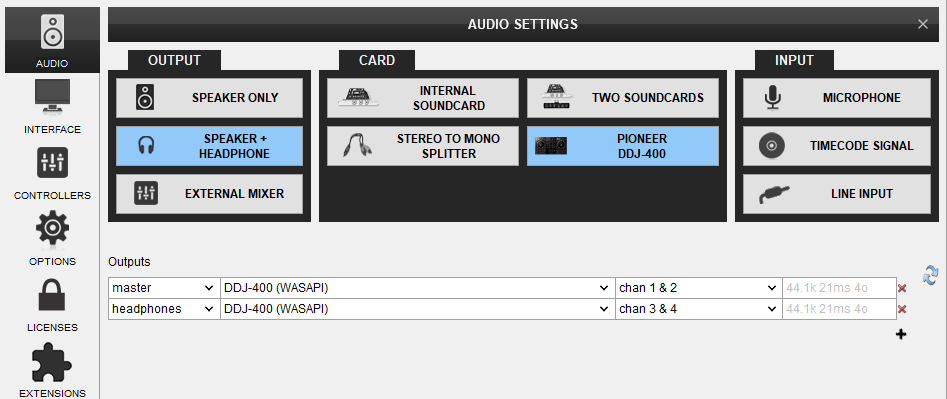
Task: Select the Speaker Only output option
Action: (209, 98)
